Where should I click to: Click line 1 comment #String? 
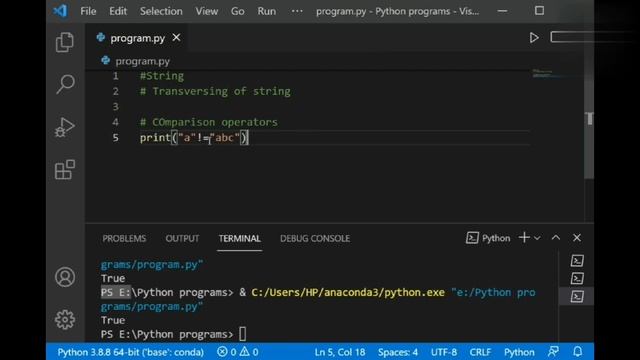pos(162,76)
